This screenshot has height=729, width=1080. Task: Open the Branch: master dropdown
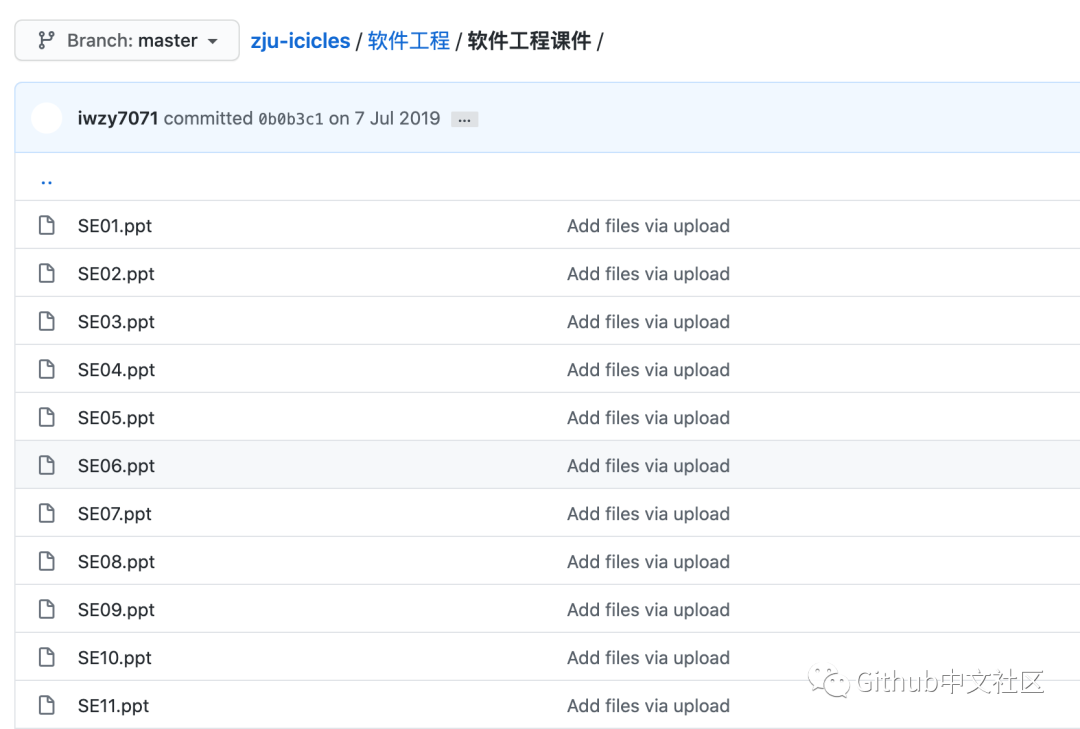pos(127,41)
